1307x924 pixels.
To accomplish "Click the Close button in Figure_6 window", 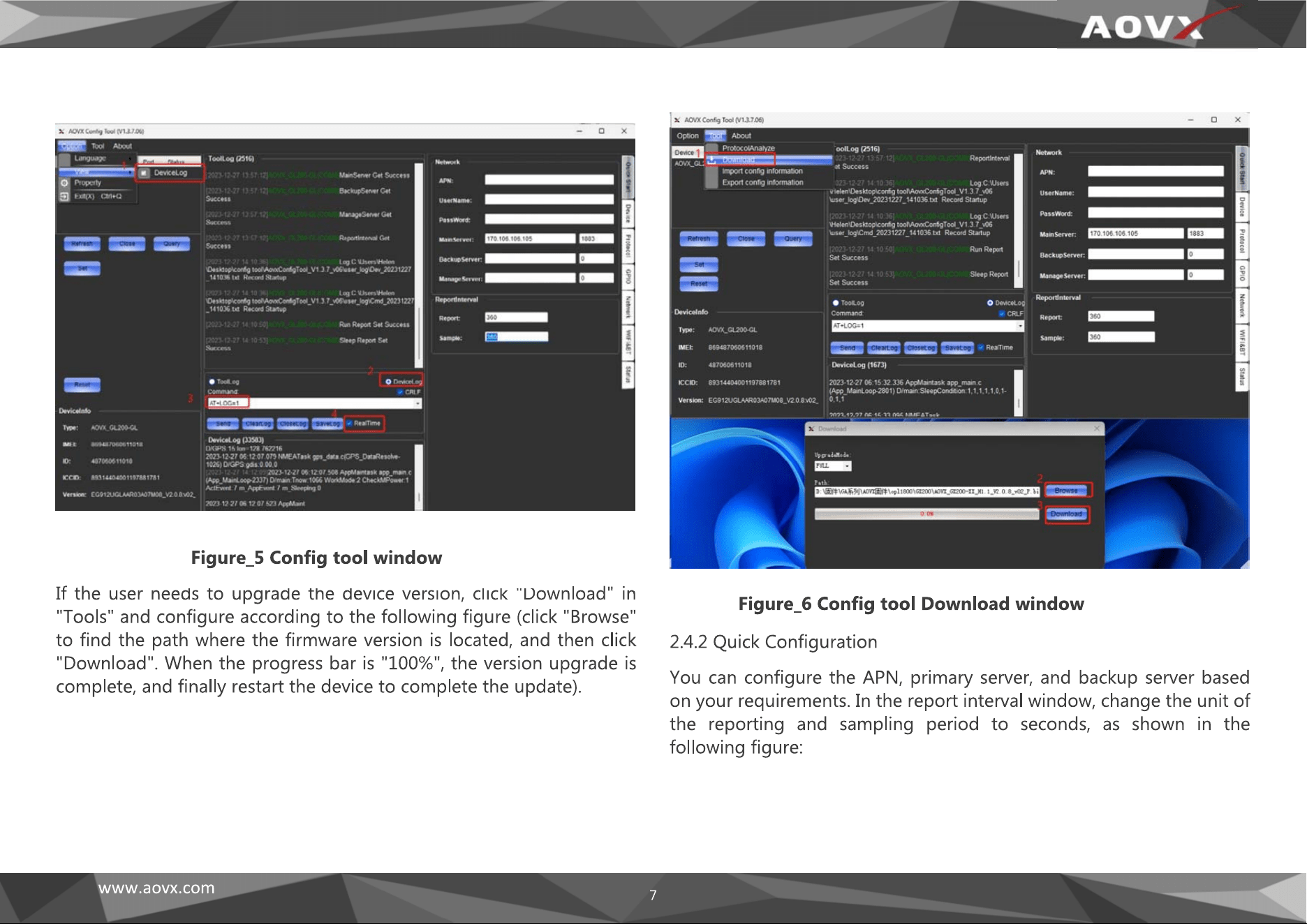I will click(x=746, y=239).
